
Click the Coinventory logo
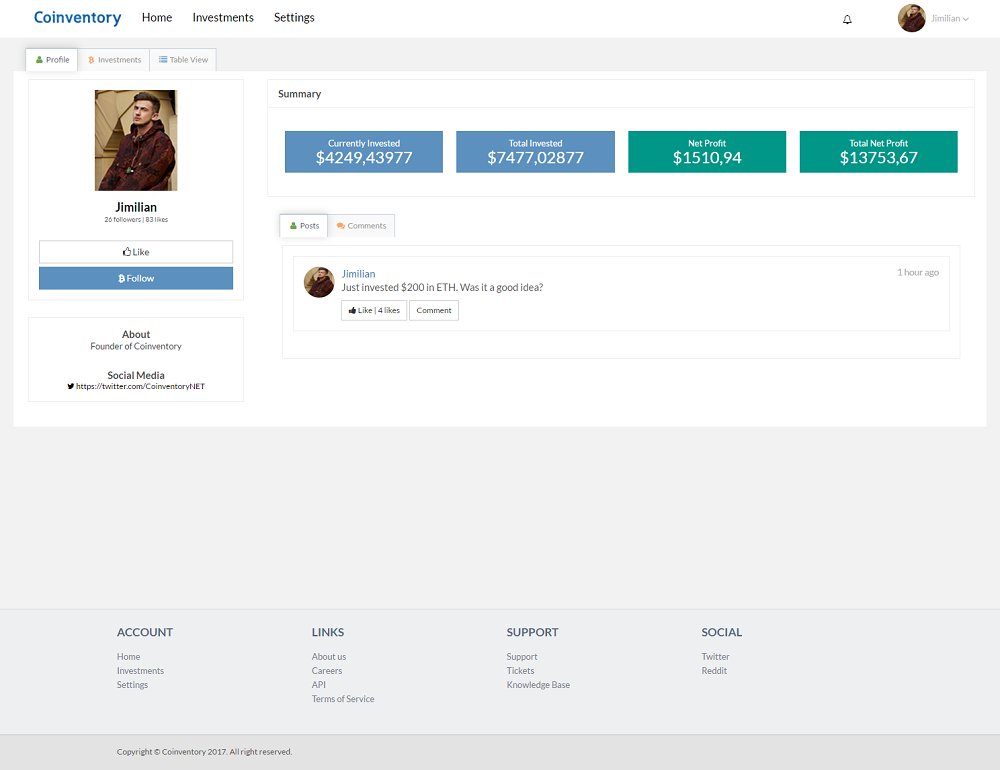[77, 18]
